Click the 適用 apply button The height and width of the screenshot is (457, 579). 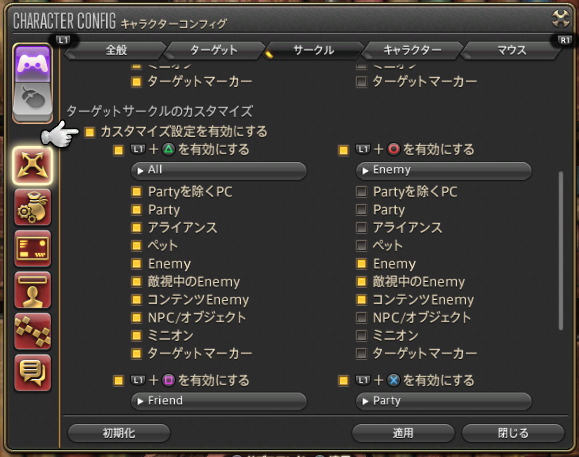[x=403, y=433]
